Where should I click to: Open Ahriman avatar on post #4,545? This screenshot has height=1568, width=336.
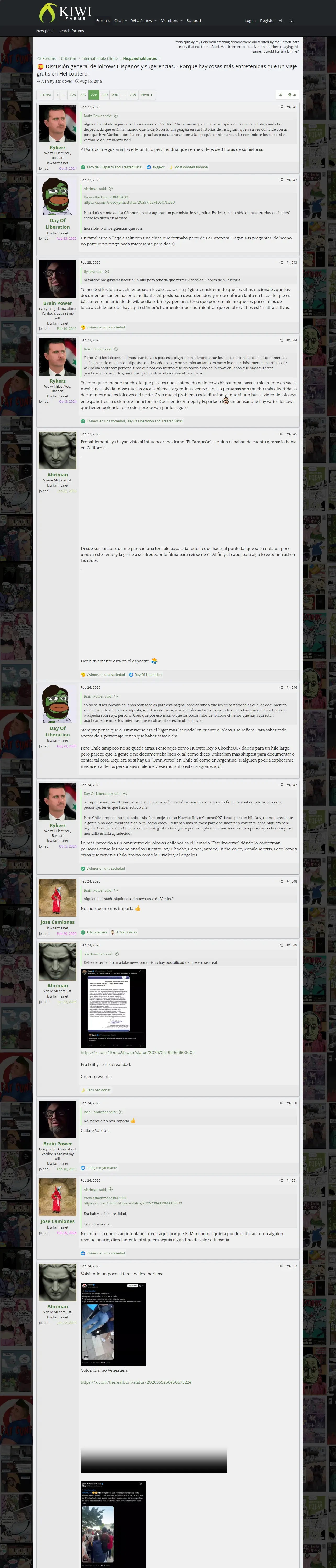tap(57, 451)
